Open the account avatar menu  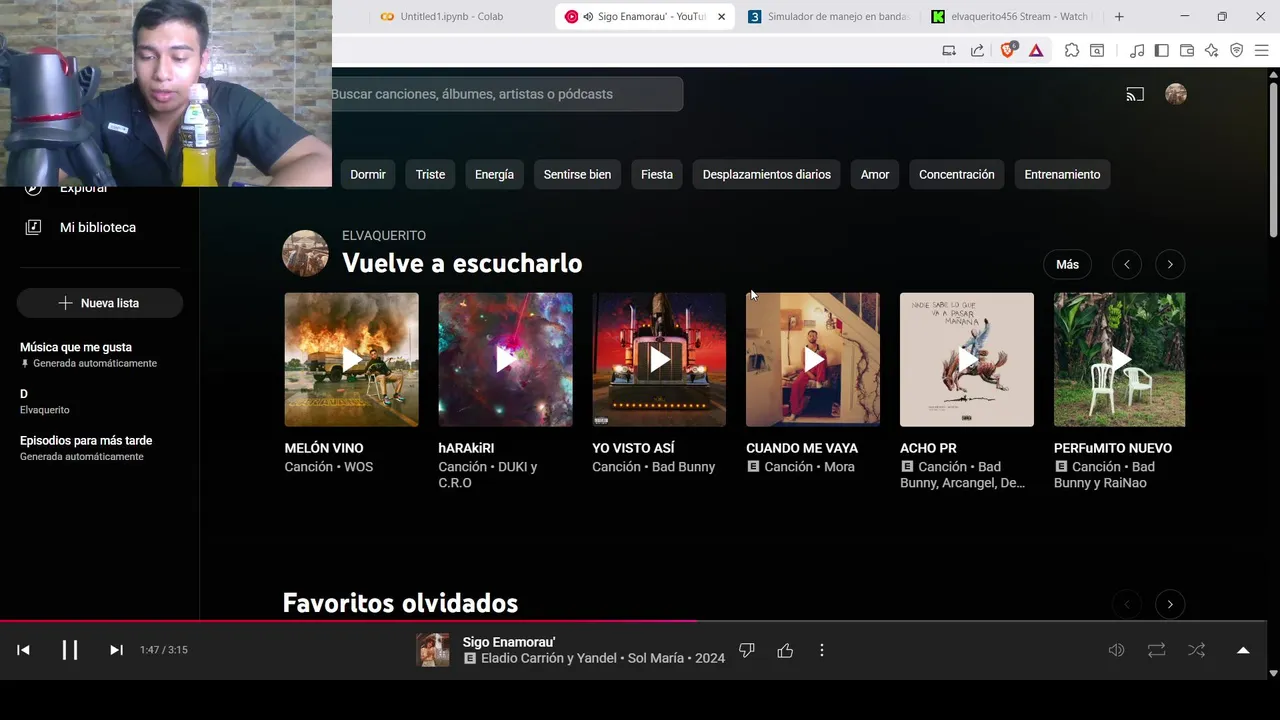[1176, 94]
